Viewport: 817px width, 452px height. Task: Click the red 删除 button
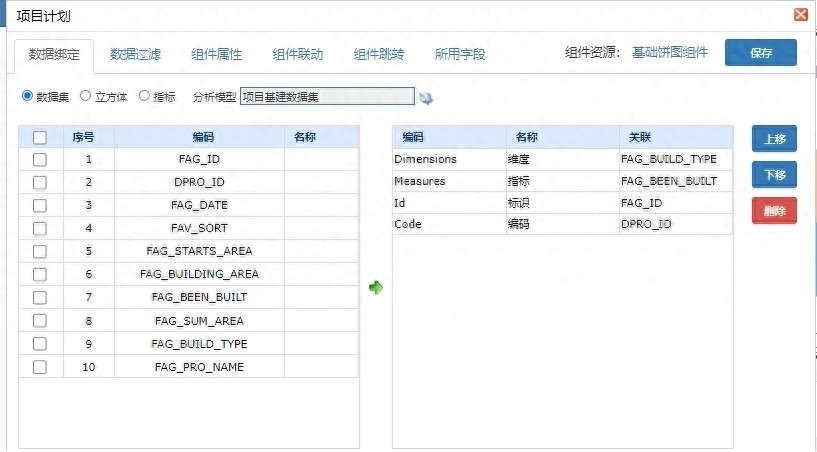tap(774, 211)
